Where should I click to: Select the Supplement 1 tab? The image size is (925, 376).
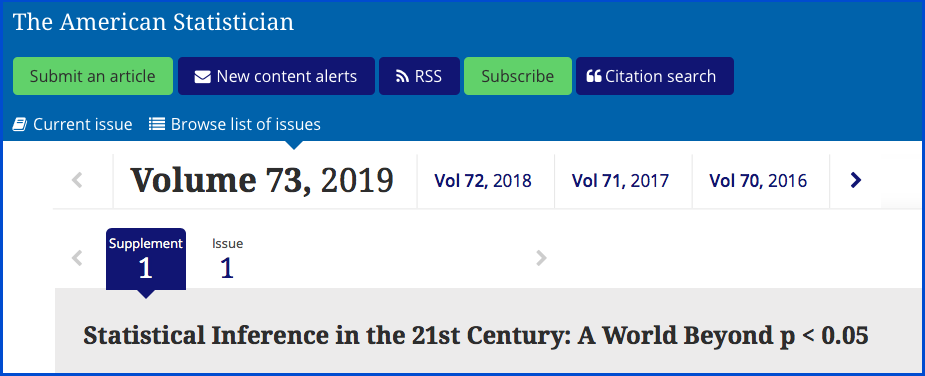(146, 259)
